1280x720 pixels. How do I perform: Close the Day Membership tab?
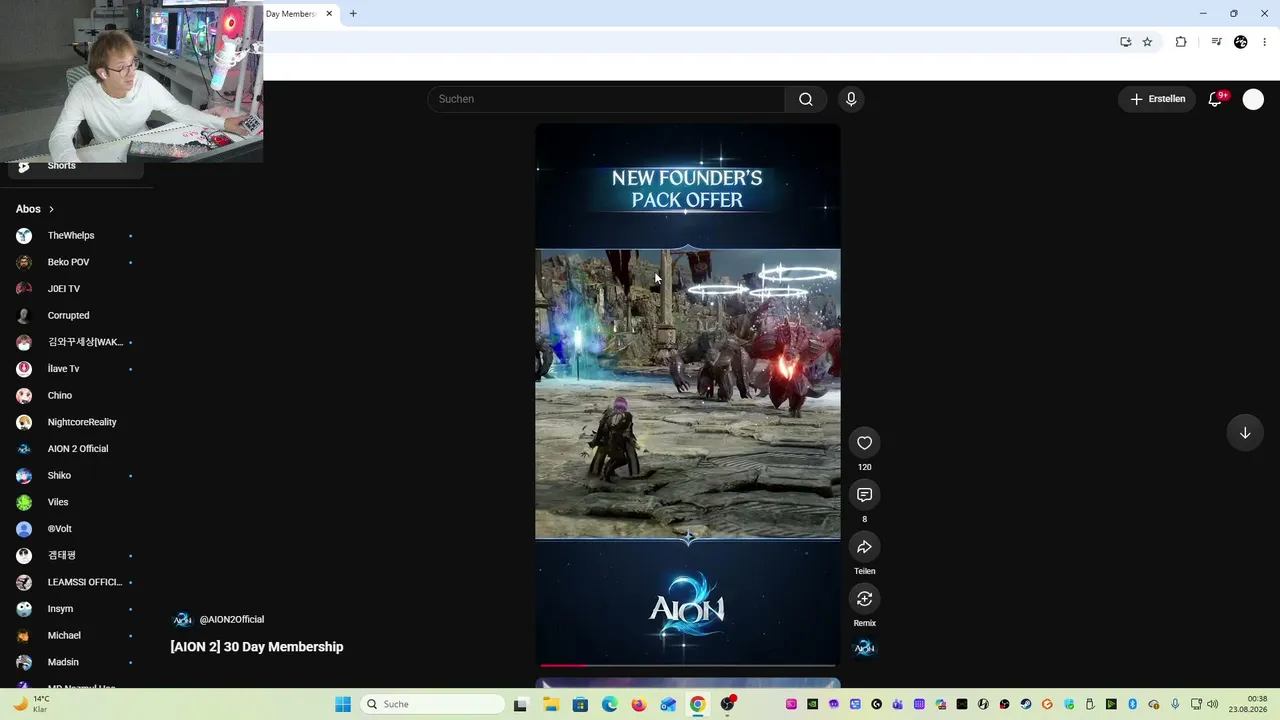329,14
